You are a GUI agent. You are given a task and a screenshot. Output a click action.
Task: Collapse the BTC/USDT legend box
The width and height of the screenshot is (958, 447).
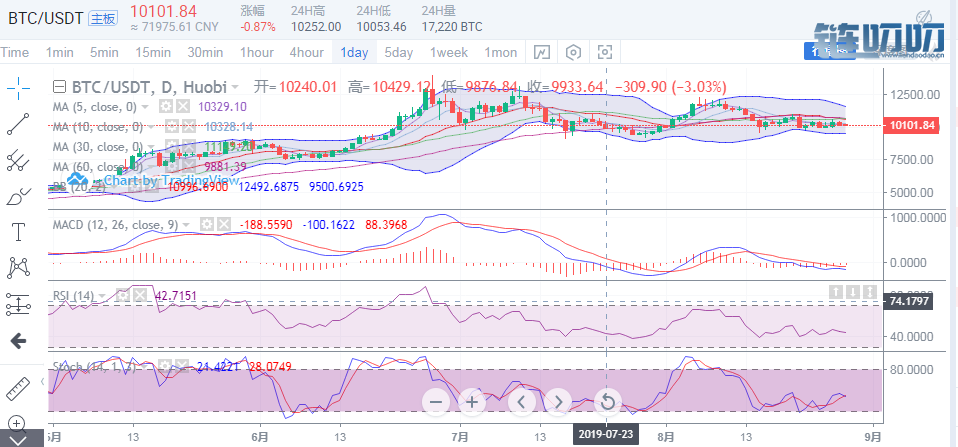coord(60,87)
